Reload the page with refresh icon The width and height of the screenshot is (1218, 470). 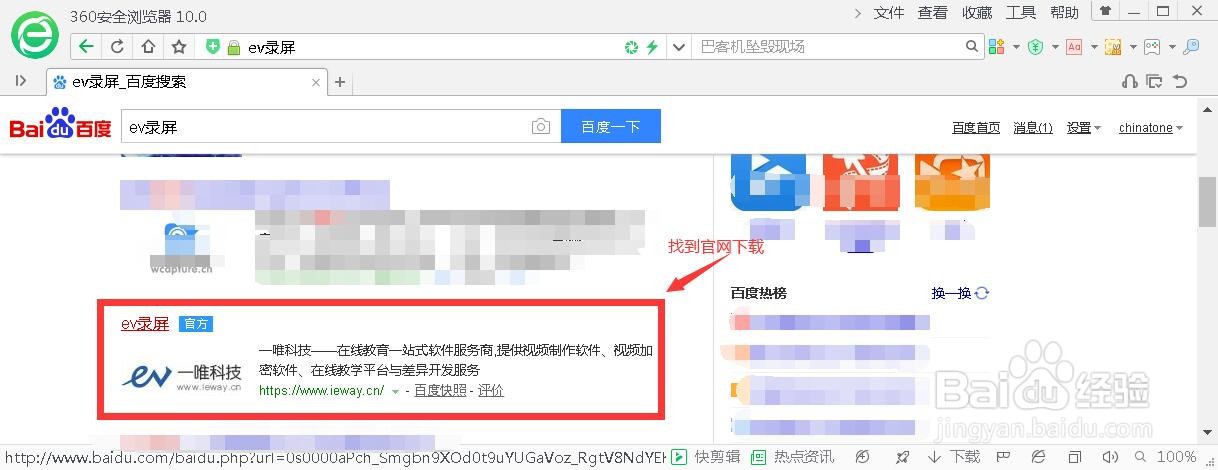(117, 46)
